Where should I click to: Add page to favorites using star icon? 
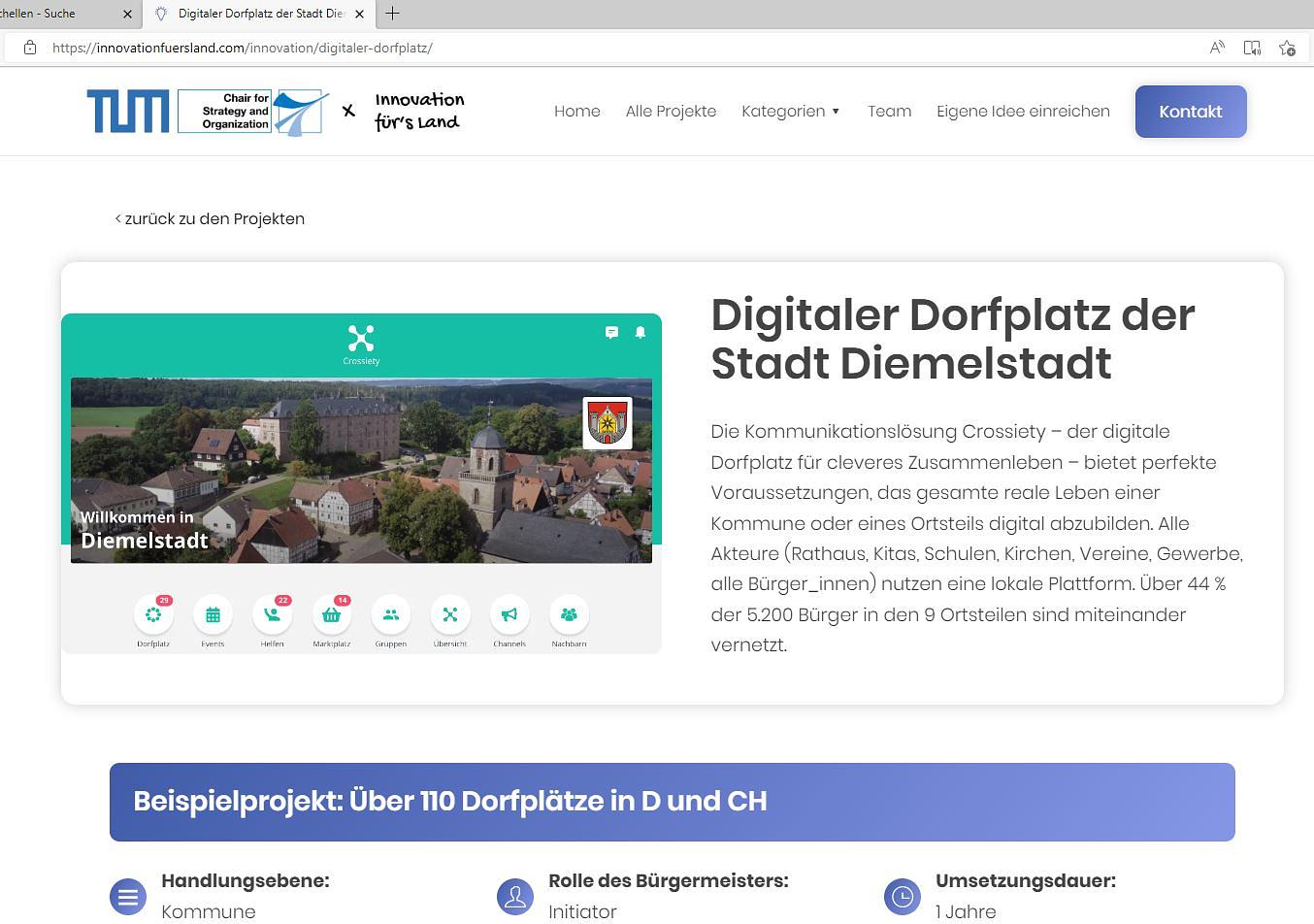[x=1287, y=48]
